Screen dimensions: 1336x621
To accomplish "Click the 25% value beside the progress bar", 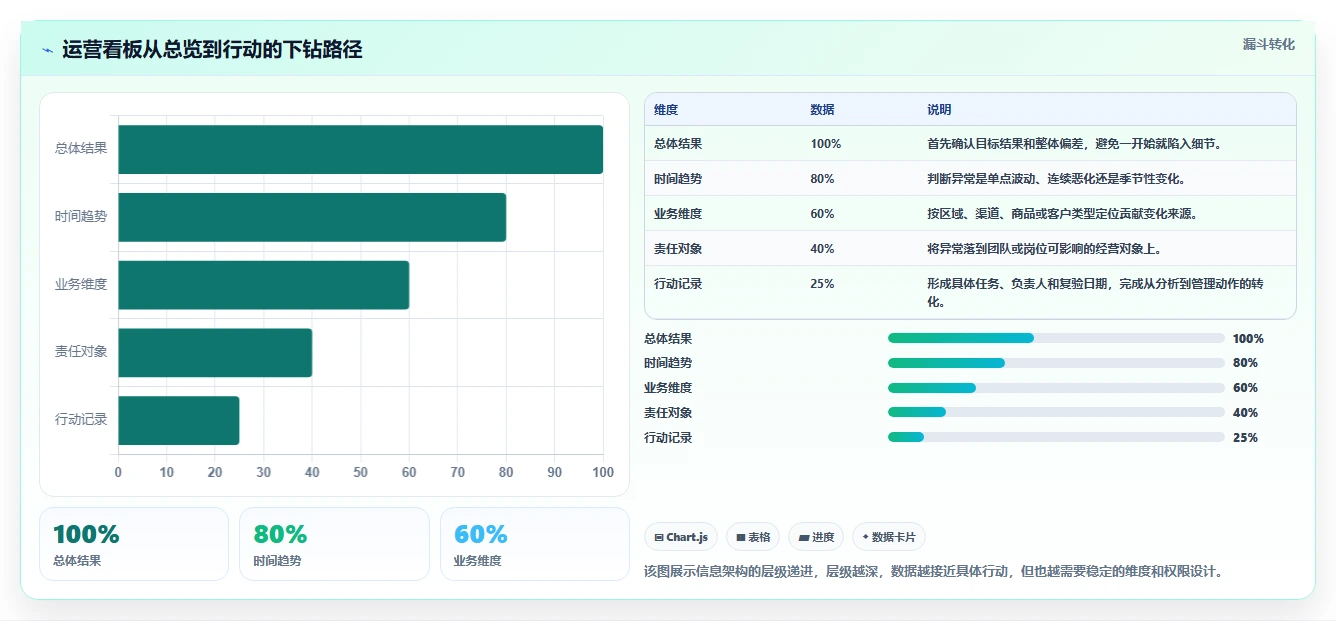I will click(1245, 438).
